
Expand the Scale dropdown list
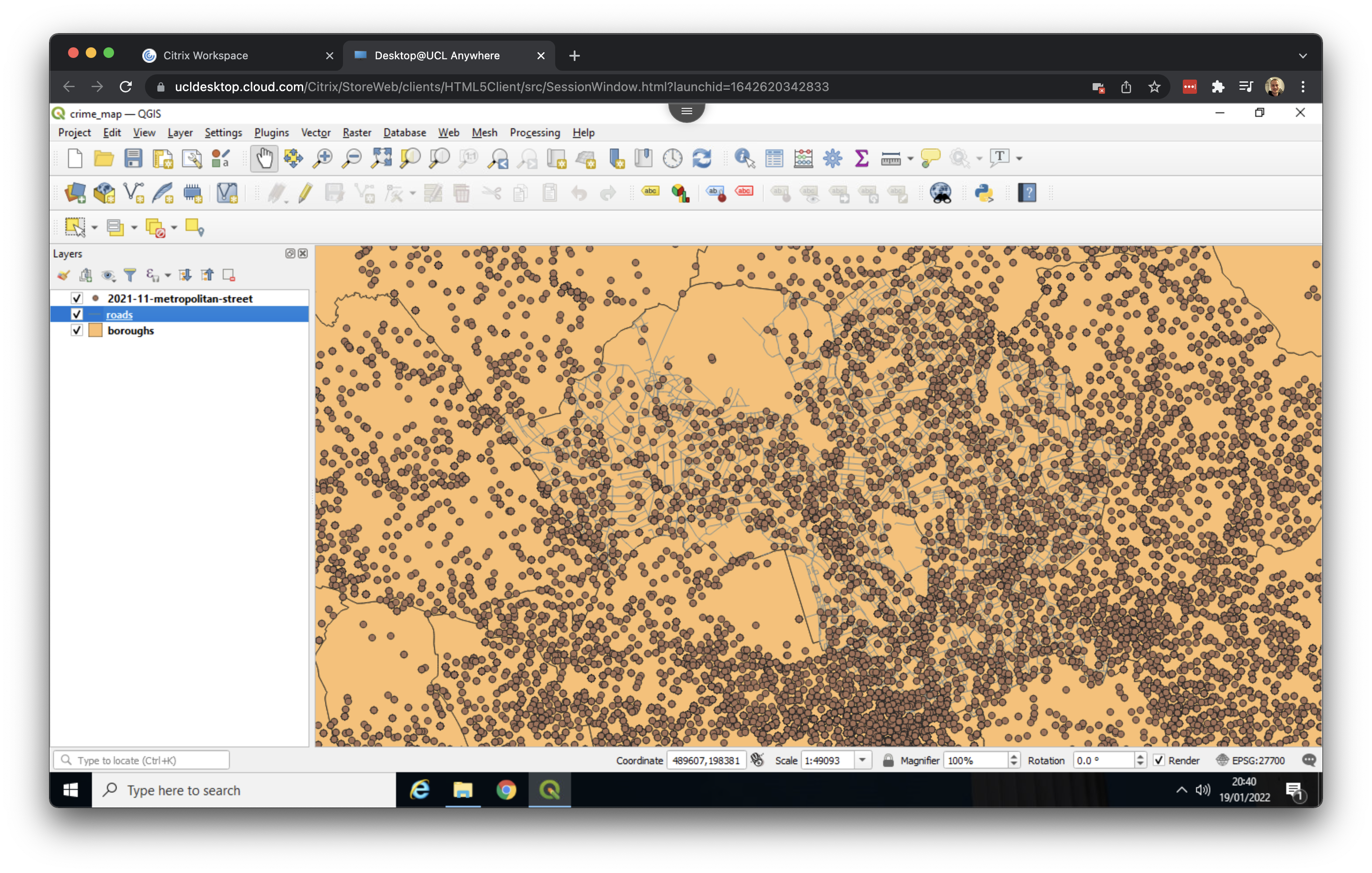pyautogui.click(x=863, y=760)
